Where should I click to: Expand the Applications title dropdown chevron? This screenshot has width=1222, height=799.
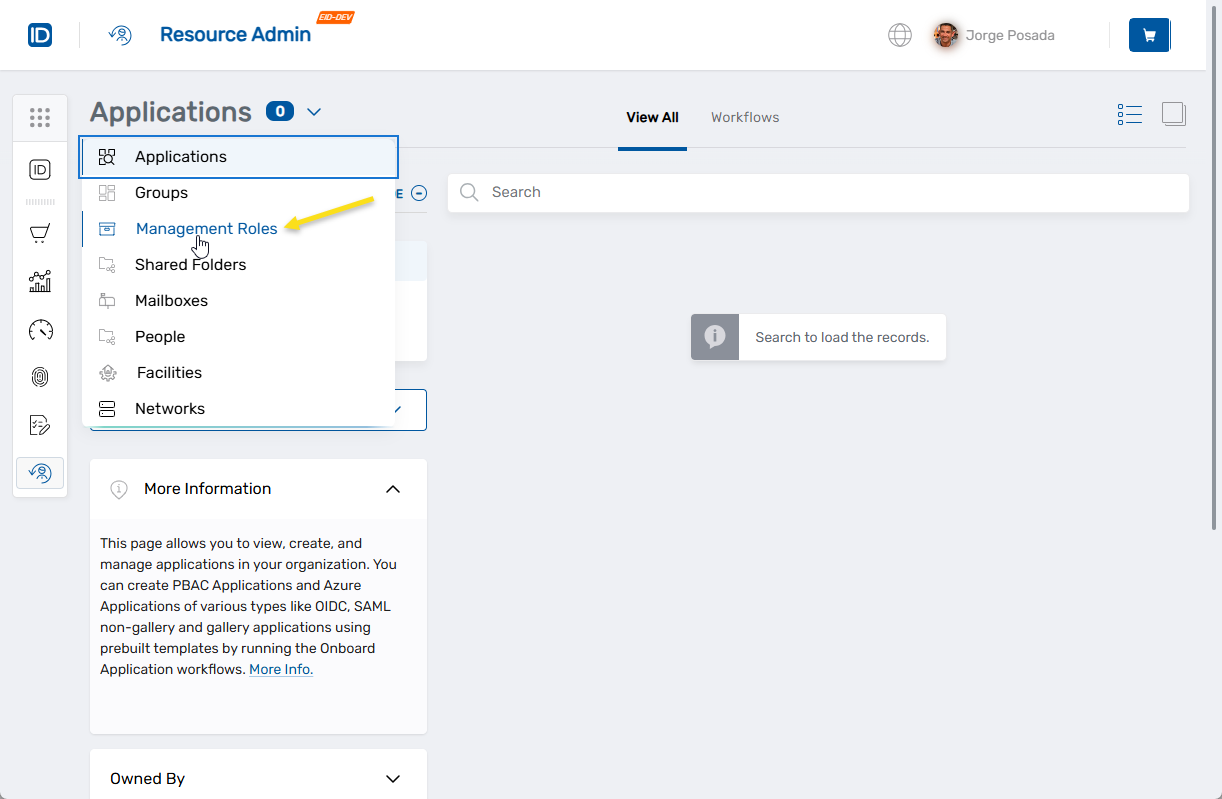tap(314, 112)
